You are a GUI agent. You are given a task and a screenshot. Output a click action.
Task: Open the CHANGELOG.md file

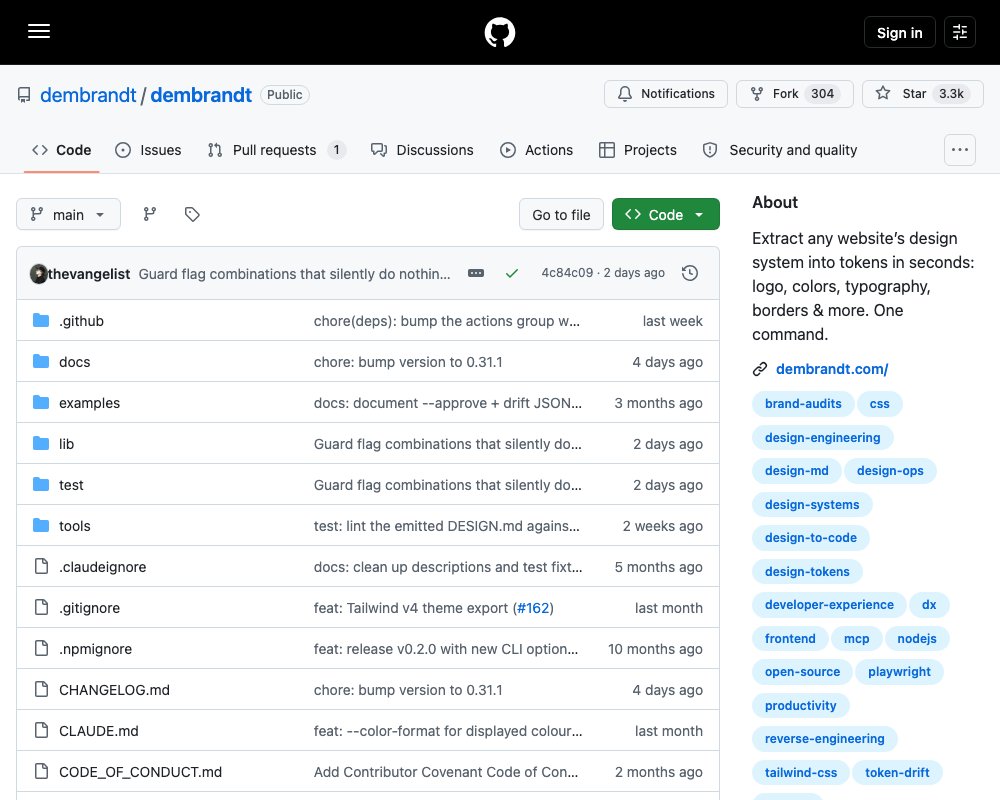[x=114, y=690]
